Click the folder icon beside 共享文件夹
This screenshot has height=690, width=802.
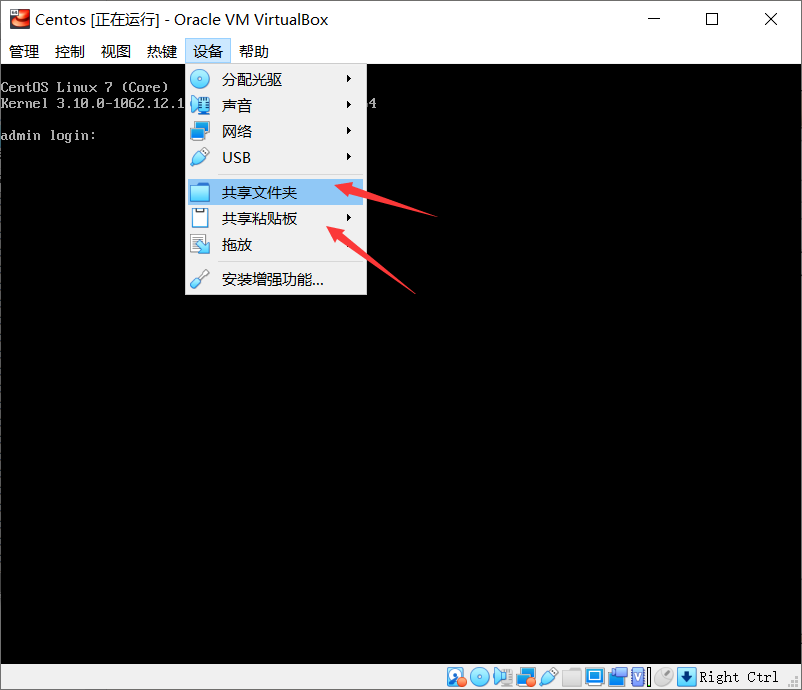(200, 192)
